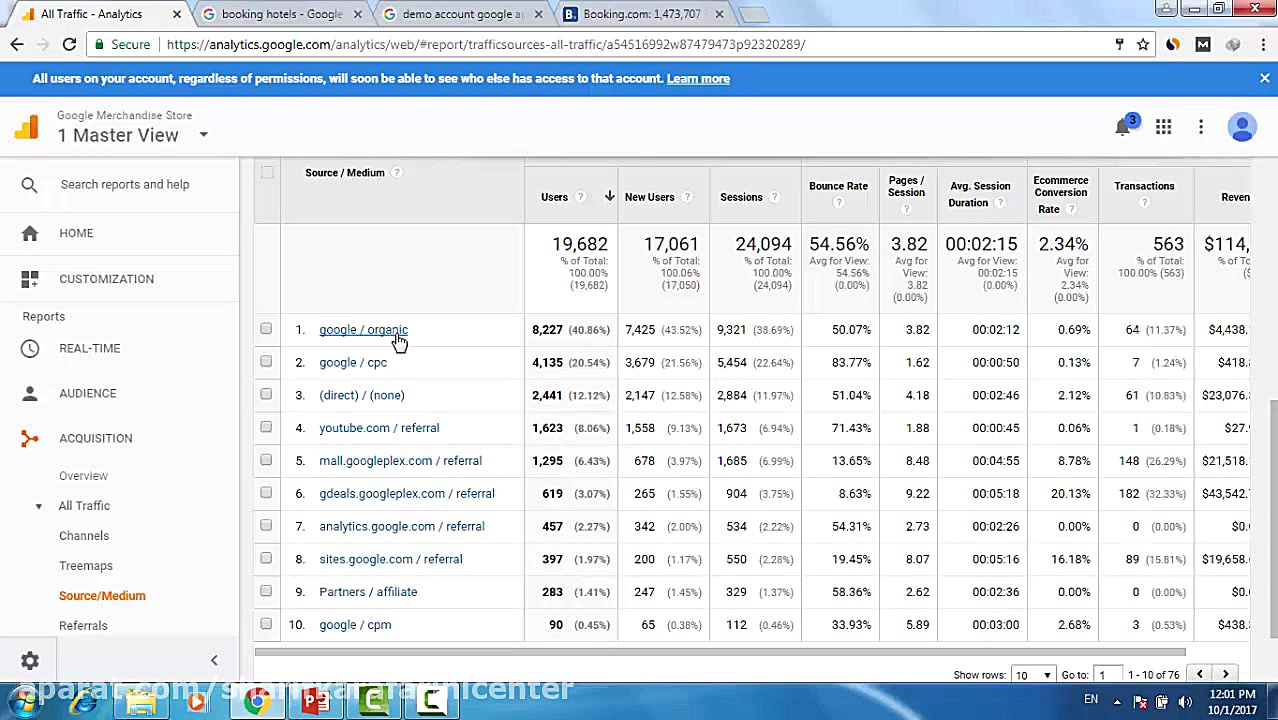This screenshot has height=720, width=1278.
Task: Bookmark page using the star icon
Action: (1143, 44)
